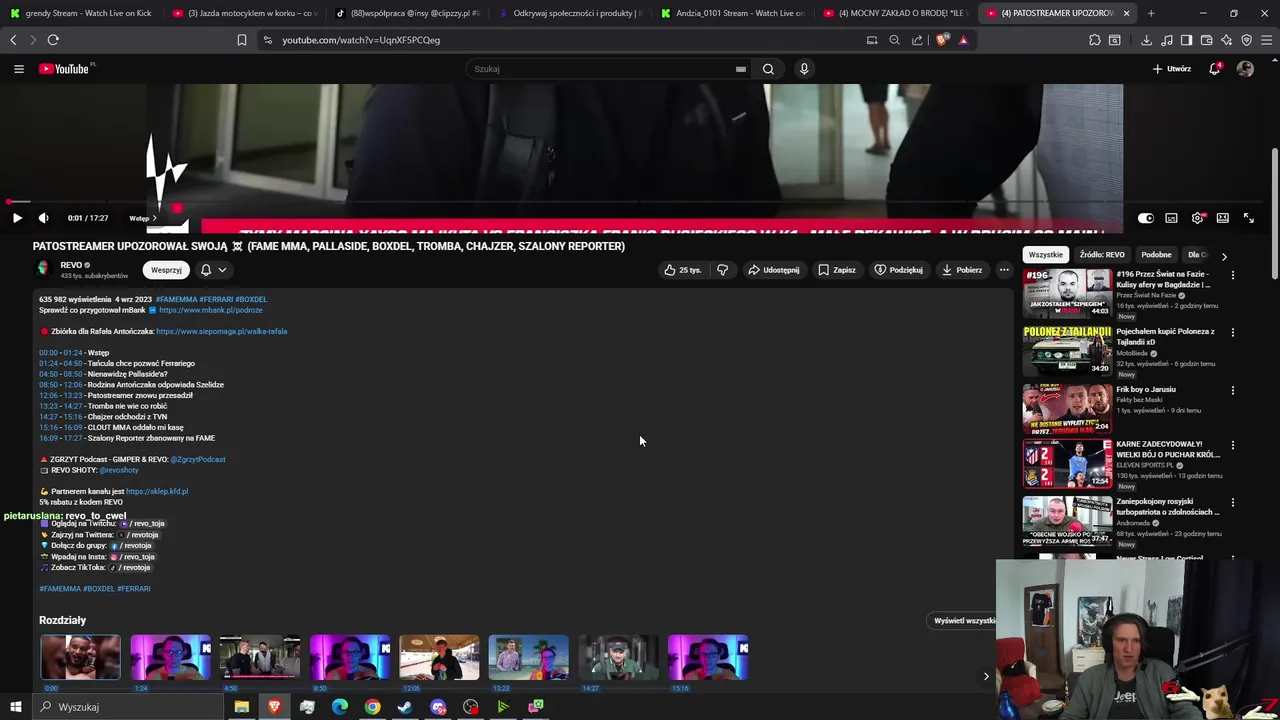The height and width of the screenshot is (720, 1280).
Task: Mute the video volume
Action: point(43,218)
